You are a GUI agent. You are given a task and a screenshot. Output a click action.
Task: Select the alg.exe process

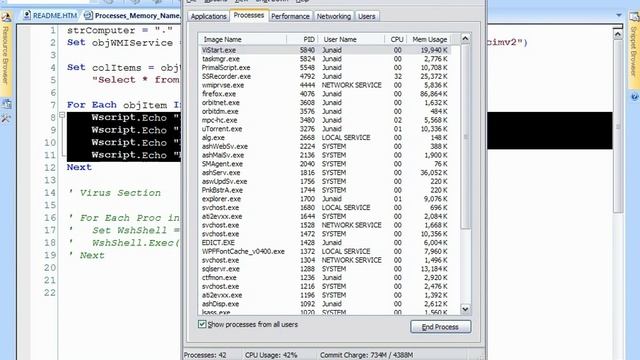(x=325, y=138)
